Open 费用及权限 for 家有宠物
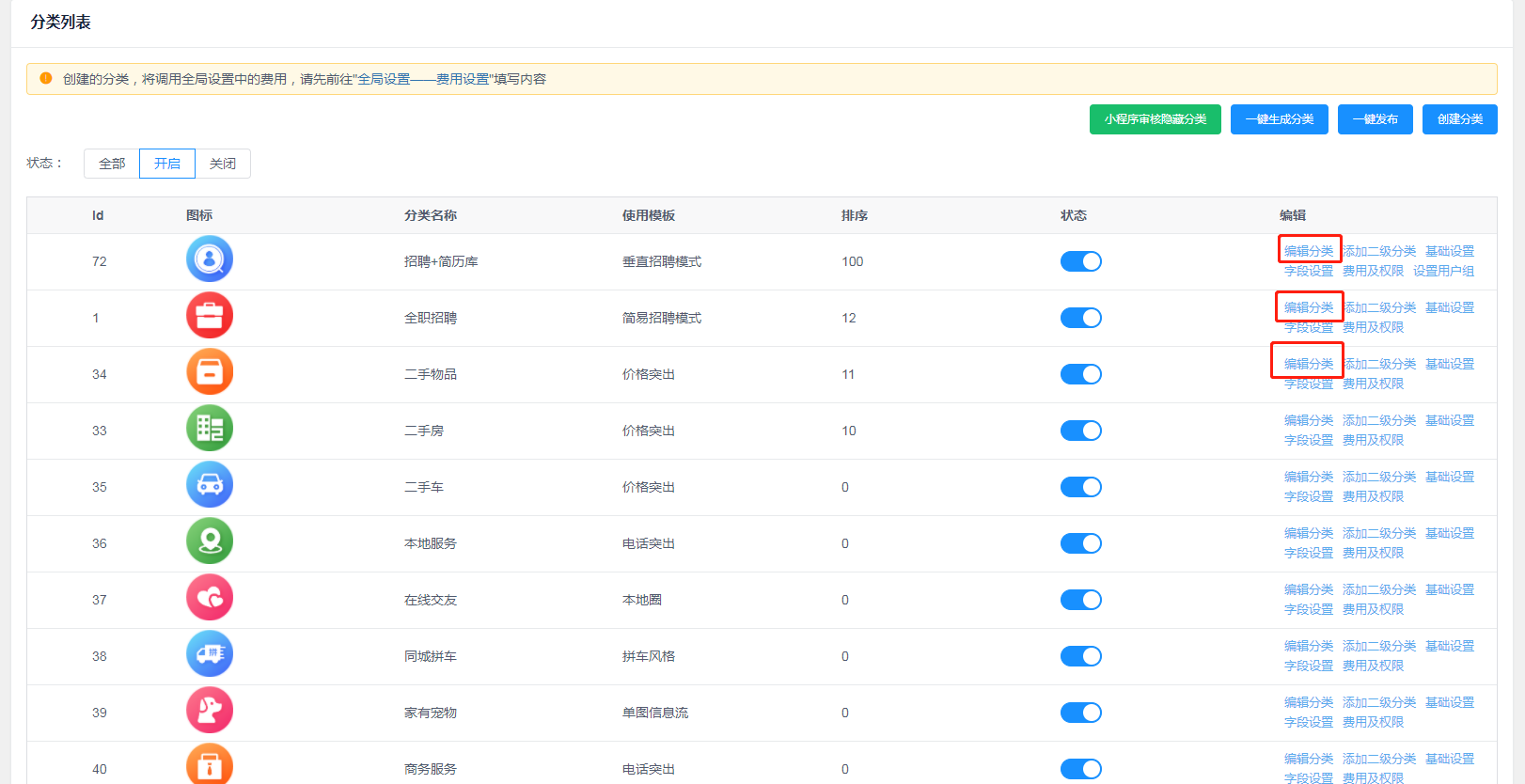 1374,722
